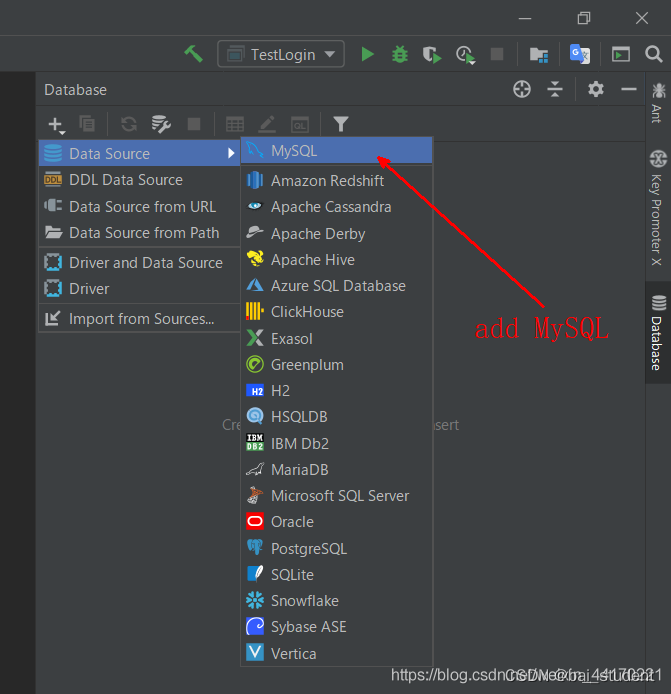The width and height of the screenshot is (671, 694).
Task: Select Microsoft SQL Server data source
Action: (336, 495)
